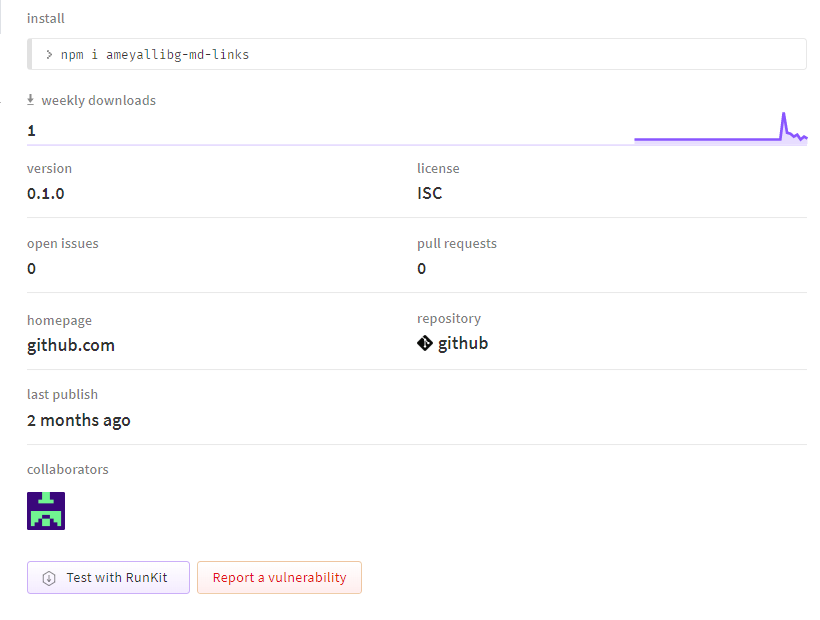Select the ISC license value
820x620 pixels.
430,193
